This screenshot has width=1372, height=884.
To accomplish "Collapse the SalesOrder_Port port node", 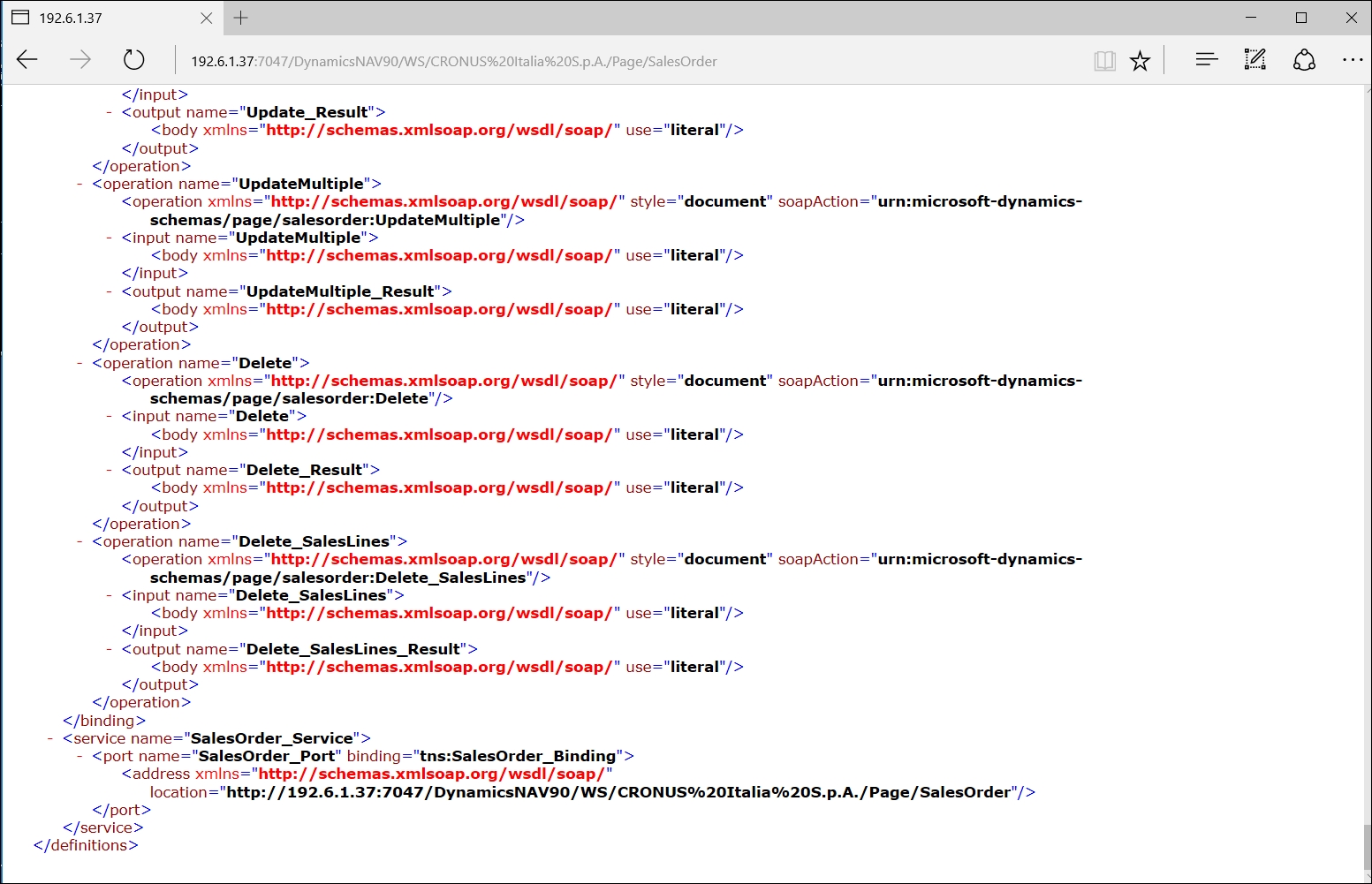I will pos(80,756).
